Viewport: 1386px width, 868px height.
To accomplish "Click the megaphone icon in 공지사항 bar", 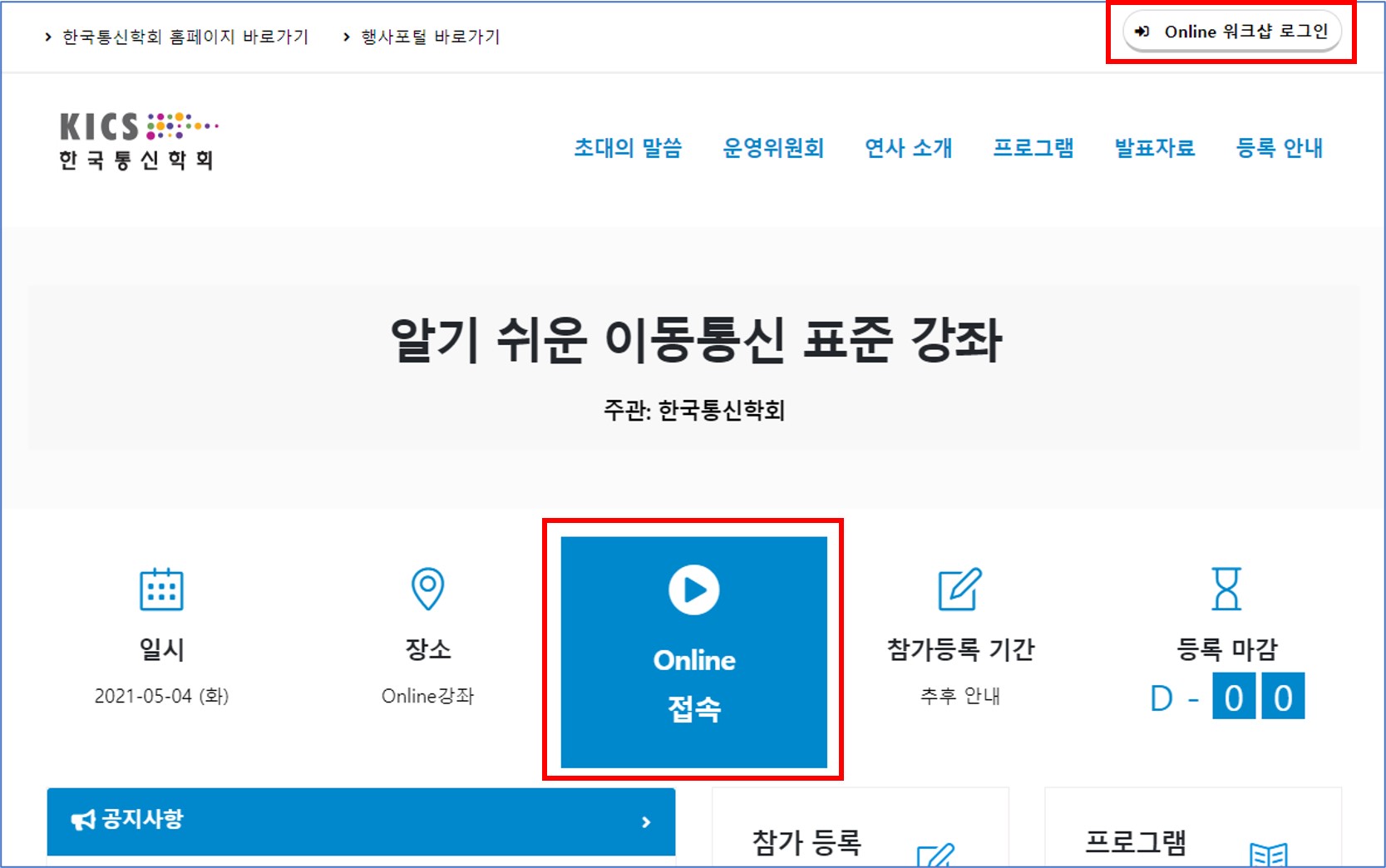I will pyautogui.click(x=83, y=821).
